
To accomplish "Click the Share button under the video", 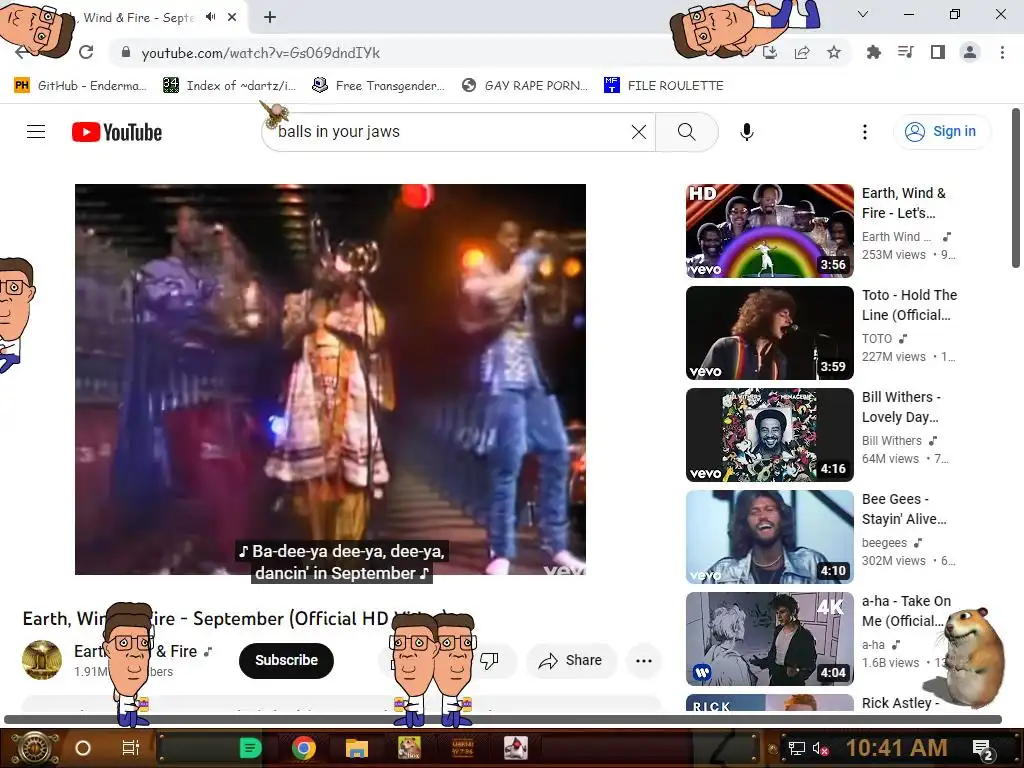I will (x=570, y=660).
